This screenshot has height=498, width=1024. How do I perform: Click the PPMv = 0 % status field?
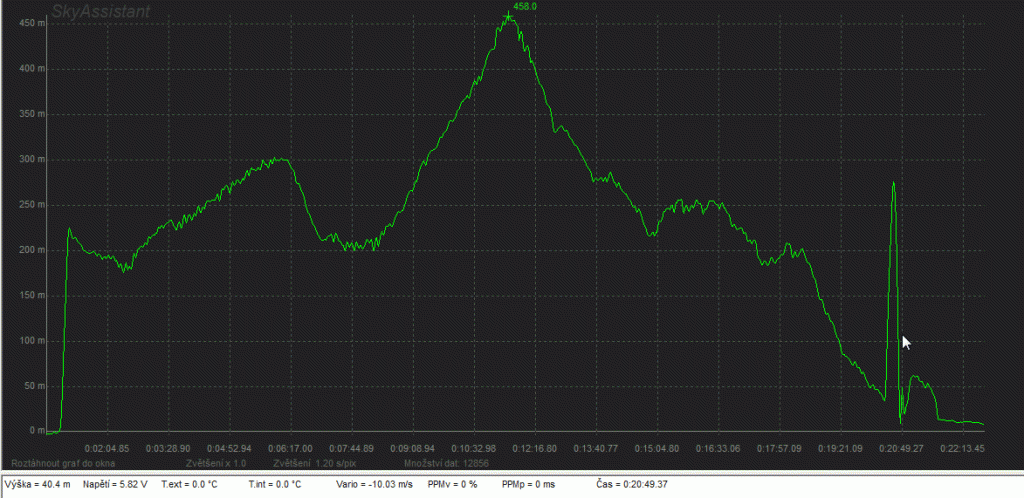point(452,484)
